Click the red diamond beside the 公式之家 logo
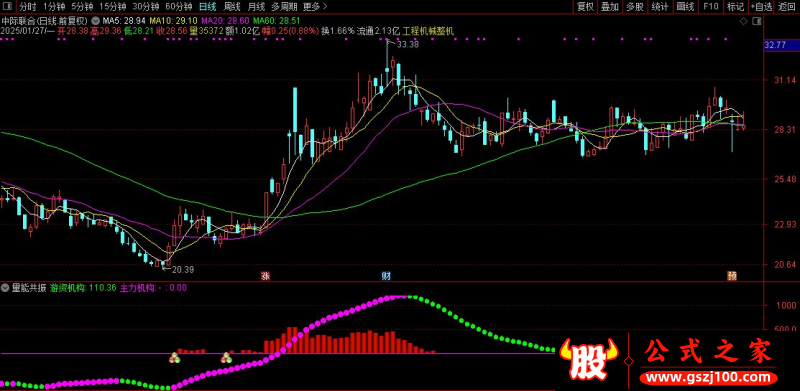 tap(629, 361)
